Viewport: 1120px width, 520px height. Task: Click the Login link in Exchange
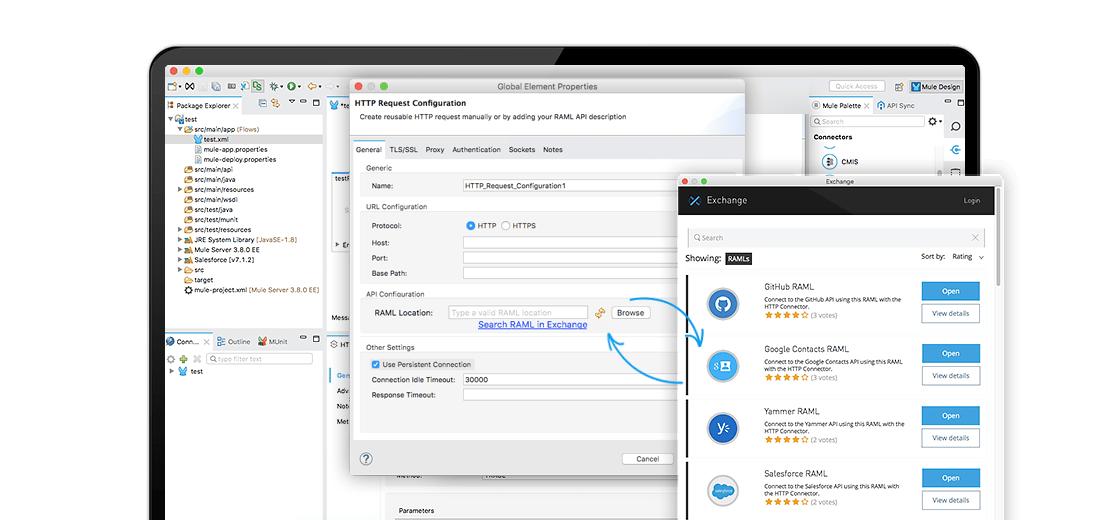[x=971, y=201]
